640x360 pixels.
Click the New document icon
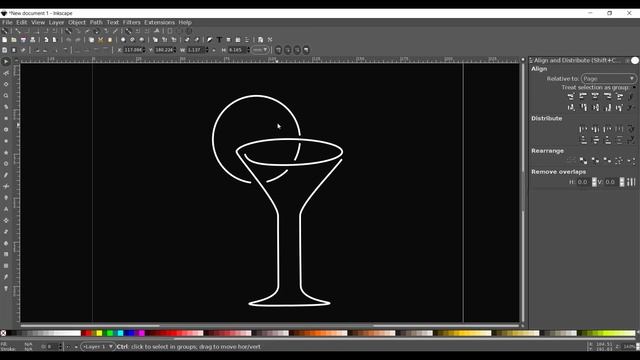[x=4, y=40]
